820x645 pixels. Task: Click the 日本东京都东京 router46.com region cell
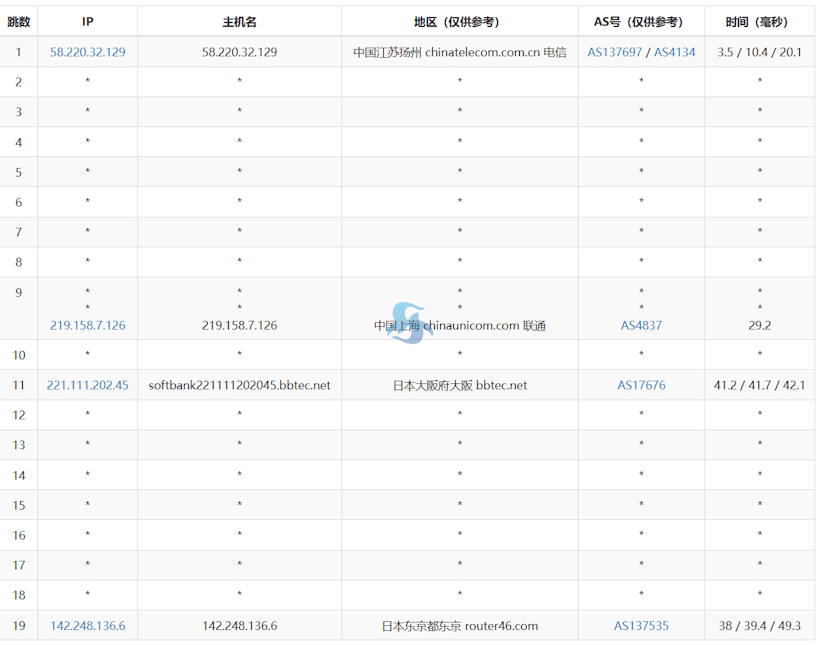459,626
